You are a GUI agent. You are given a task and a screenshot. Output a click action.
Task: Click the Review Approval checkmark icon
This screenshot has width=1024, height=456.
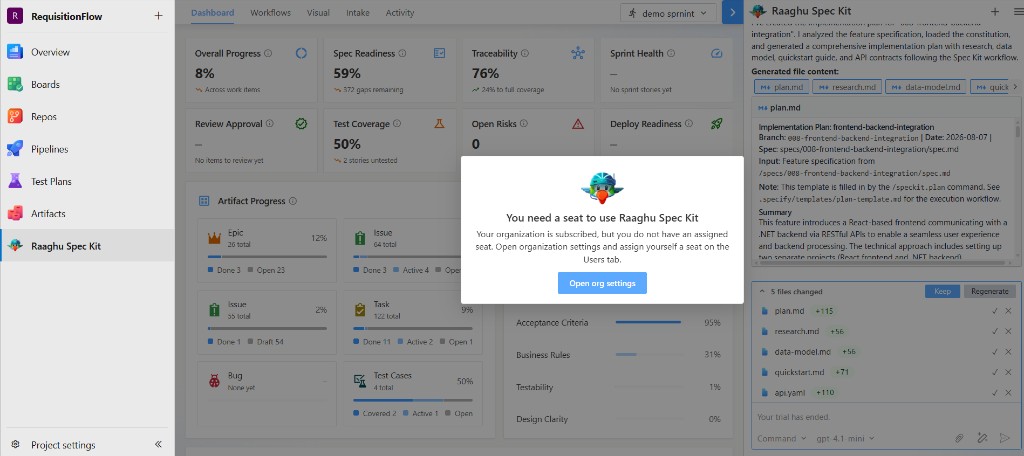[301, 123]
